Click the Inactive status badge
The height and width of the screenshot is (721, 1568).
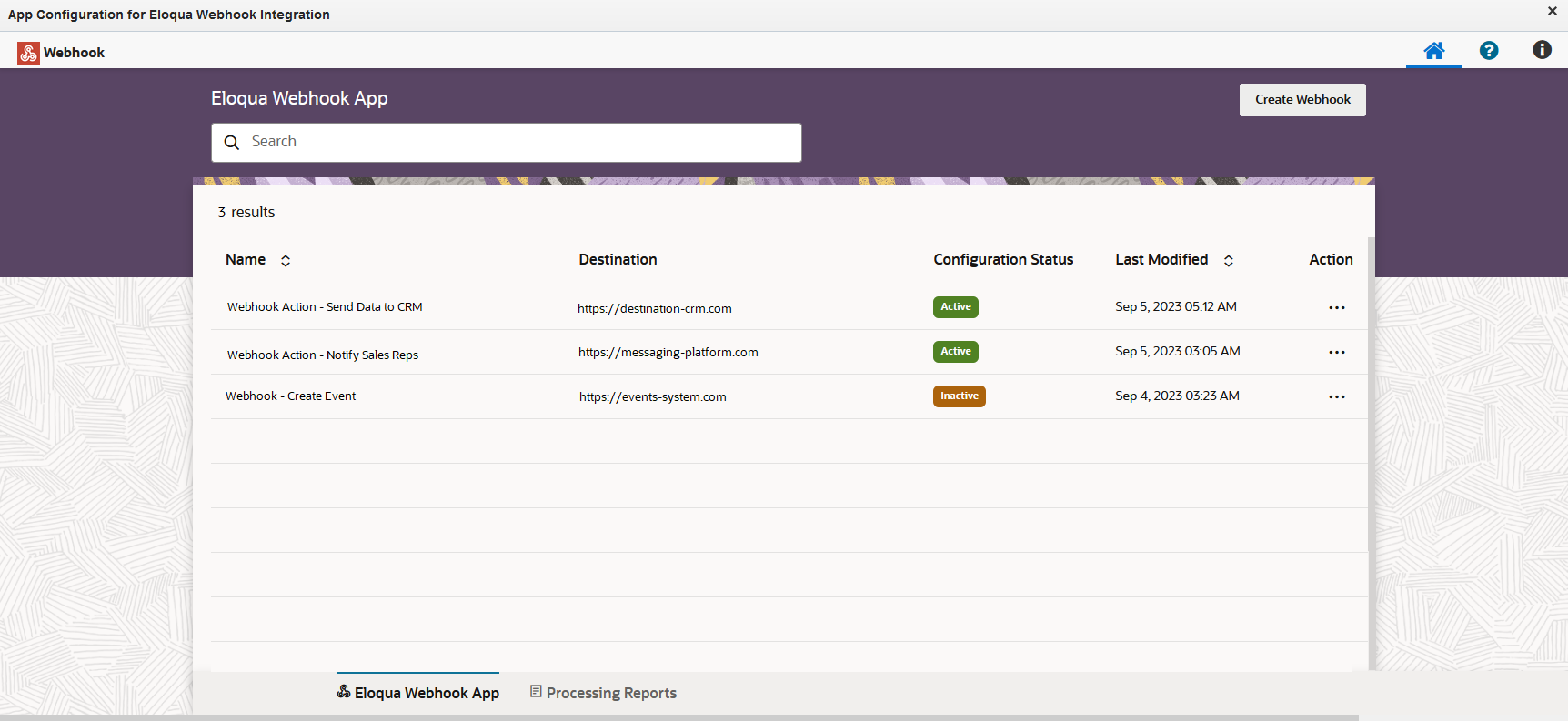[960, 396]
